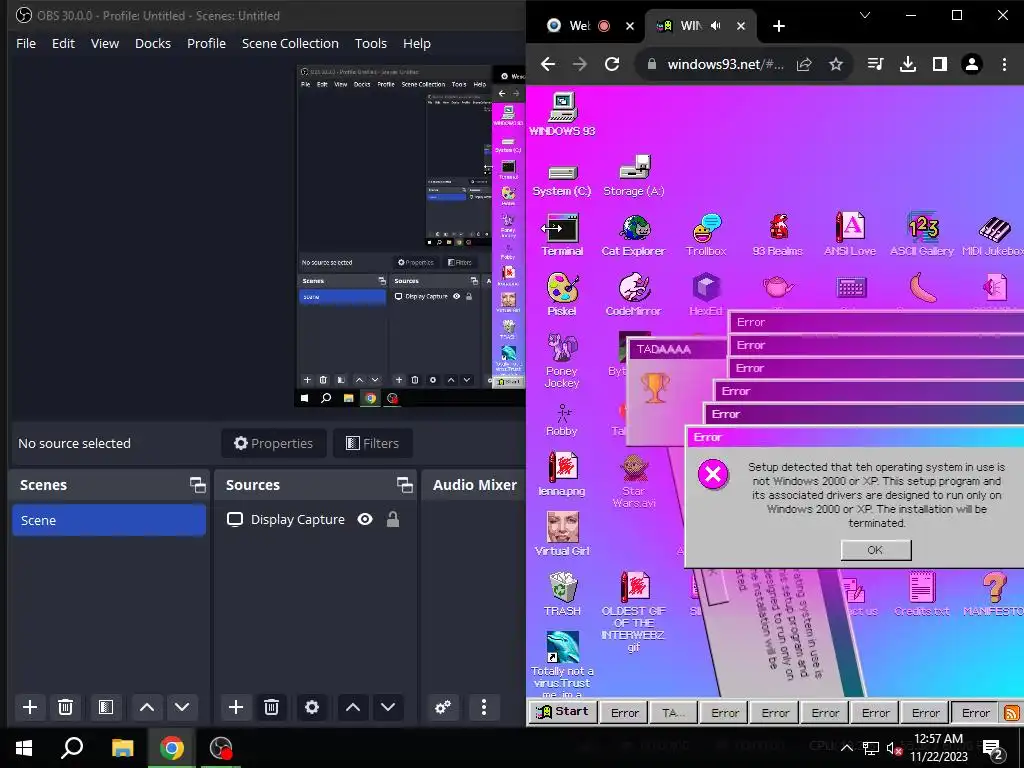Click the windows93.net address bar
Screen dimensions: 1024x768
tap(725, 64)
